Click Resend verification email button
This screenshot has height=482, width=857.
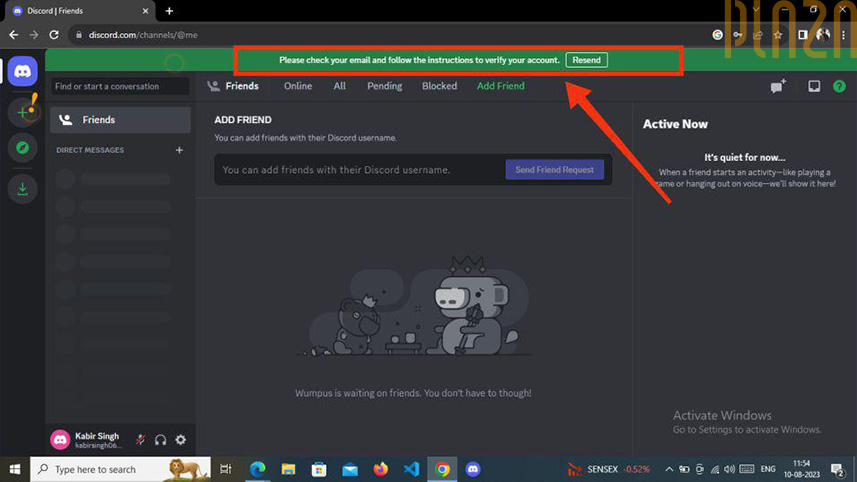coord(586,60)
